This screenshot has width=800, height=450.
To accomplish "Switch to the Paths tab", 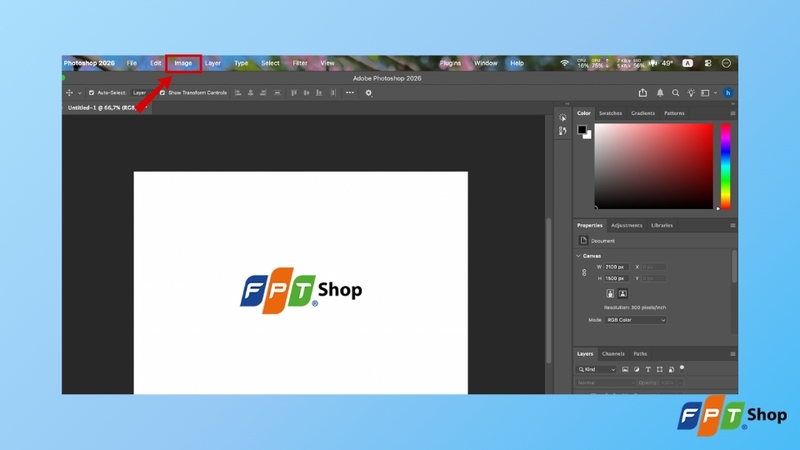I will point(640,354).
